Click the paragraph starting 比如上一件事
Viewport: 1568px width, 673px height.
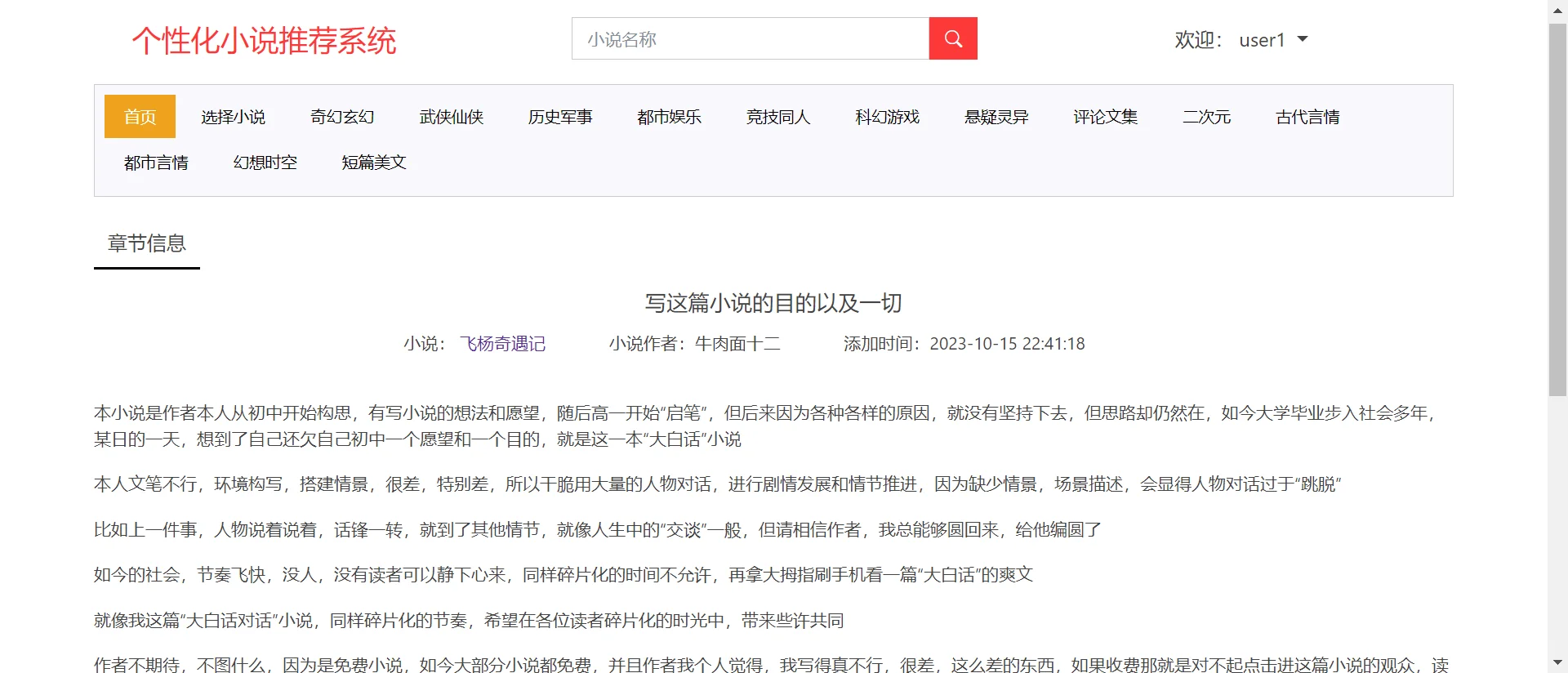[598, 530]
